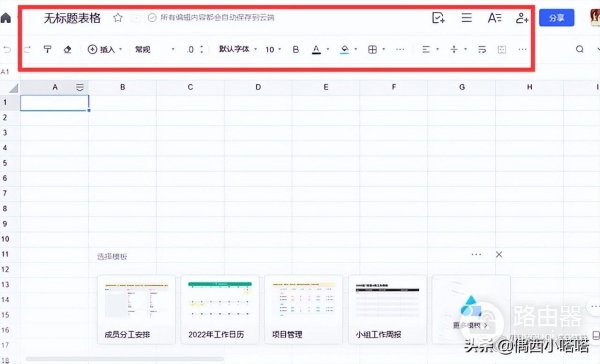Open the search magnifier icon
This screenshot has height=364, width=600.
(x=580, y=49)
